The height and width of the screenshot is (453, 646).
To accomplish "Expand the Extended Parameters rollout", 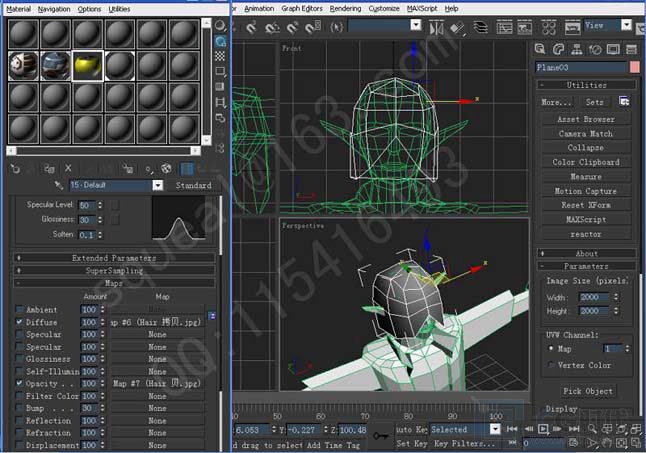I will 114,258.
